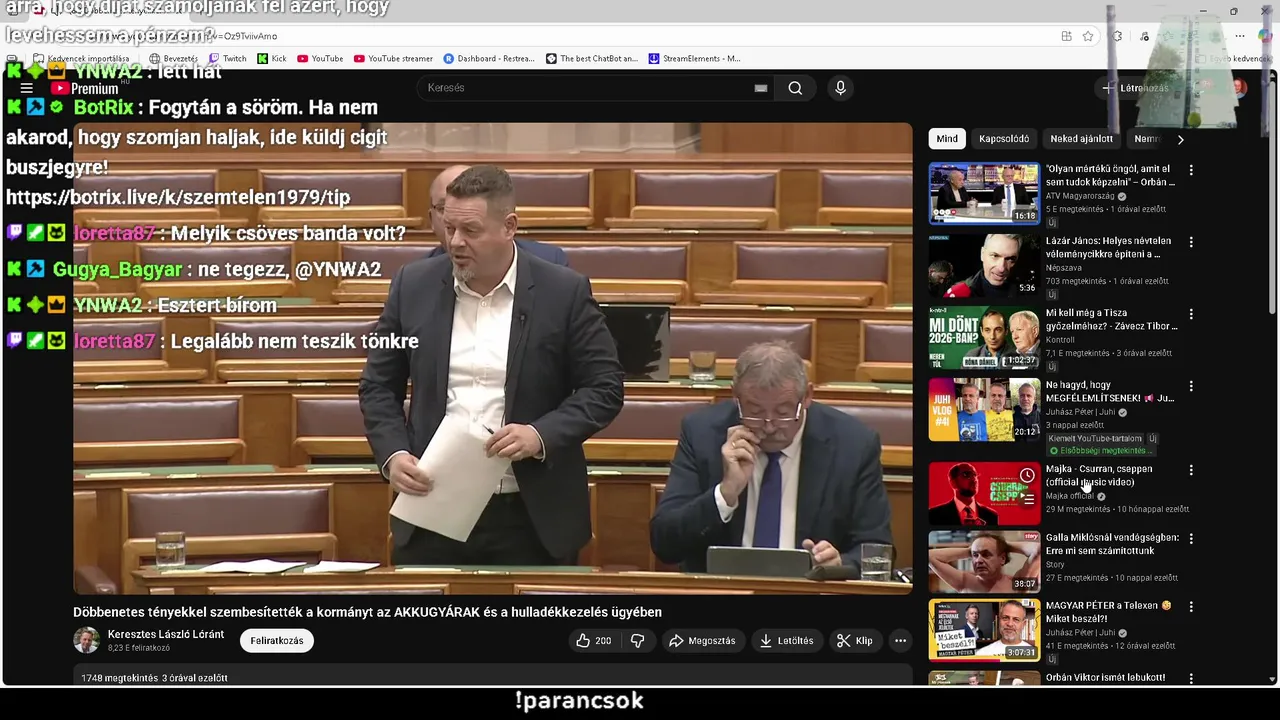Click the Feliratkozás subscribe button
Image resolution: width=1280 pixels, height=720 pixels.
pyautogui.click(x=277, y=641)
